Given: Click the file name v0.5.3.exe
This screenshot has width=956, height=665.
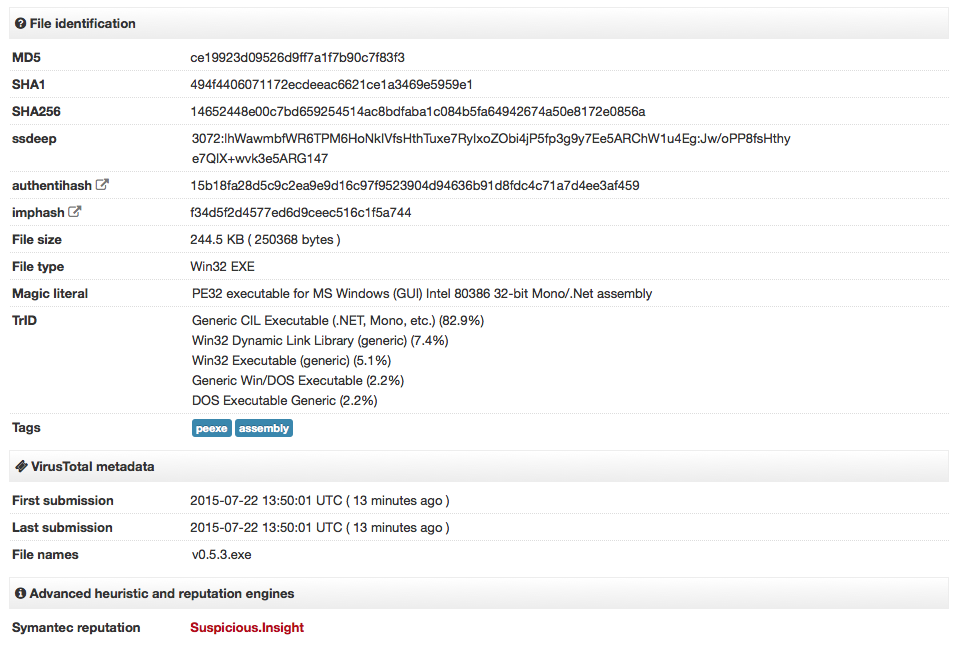Looking at the screenshot, I should [x=221, y=555].
